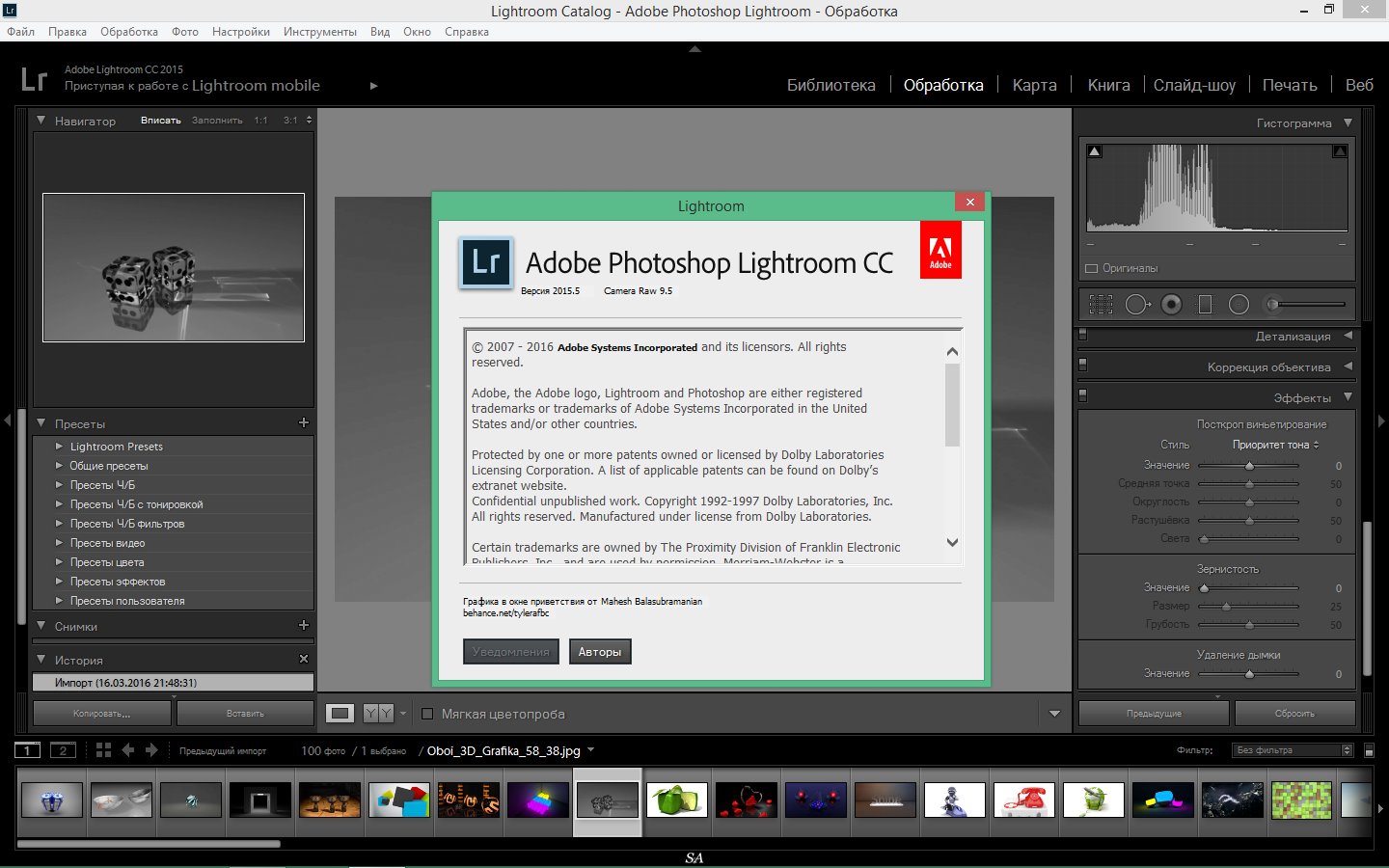Choose the Заполнить navigator zoom option
This screenshot has height=868, width=1389.
click(x=217, y=121)
